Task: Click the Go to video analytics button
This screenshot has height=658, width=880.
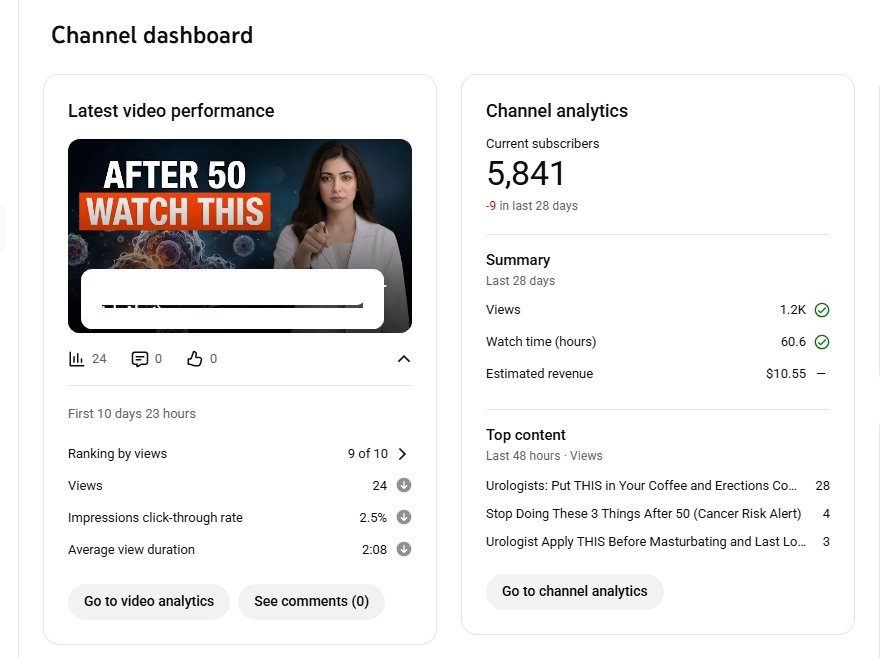Action: (149, 602)
